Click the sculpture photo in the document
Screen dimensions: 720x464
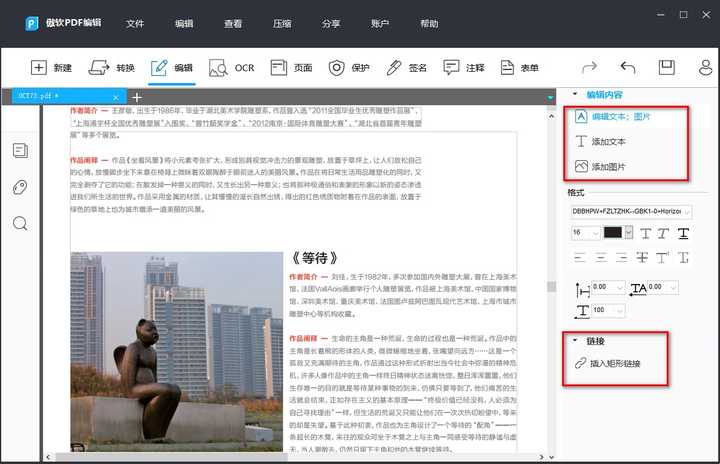[x=177, y=351]
